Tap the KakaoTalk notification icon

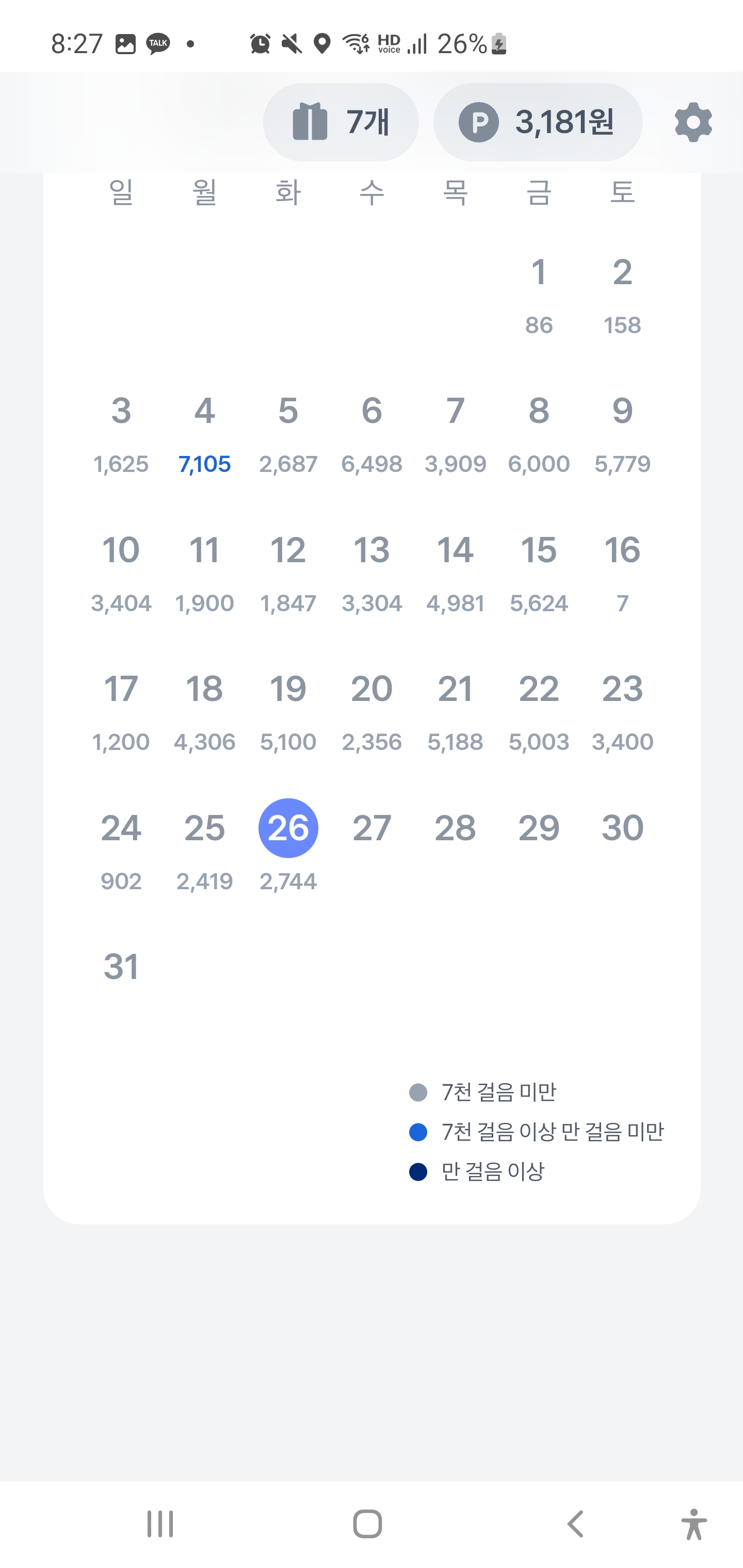pyautogui.click(x=158, y=44)
